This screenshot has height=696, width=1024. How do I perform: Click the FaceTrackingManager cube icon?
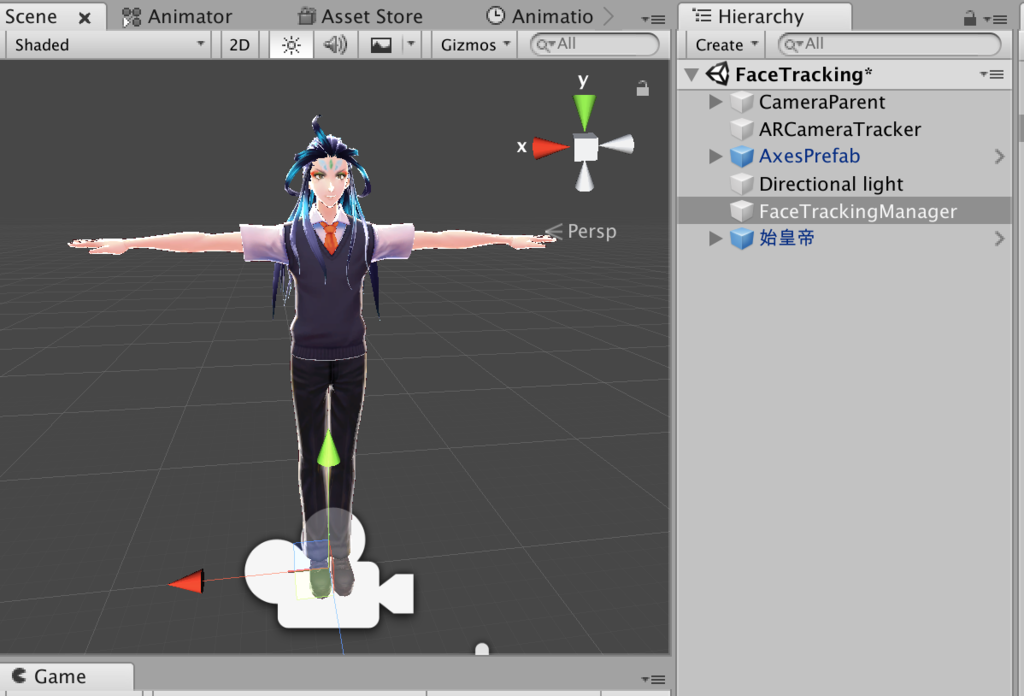click(x=742, y=212)
